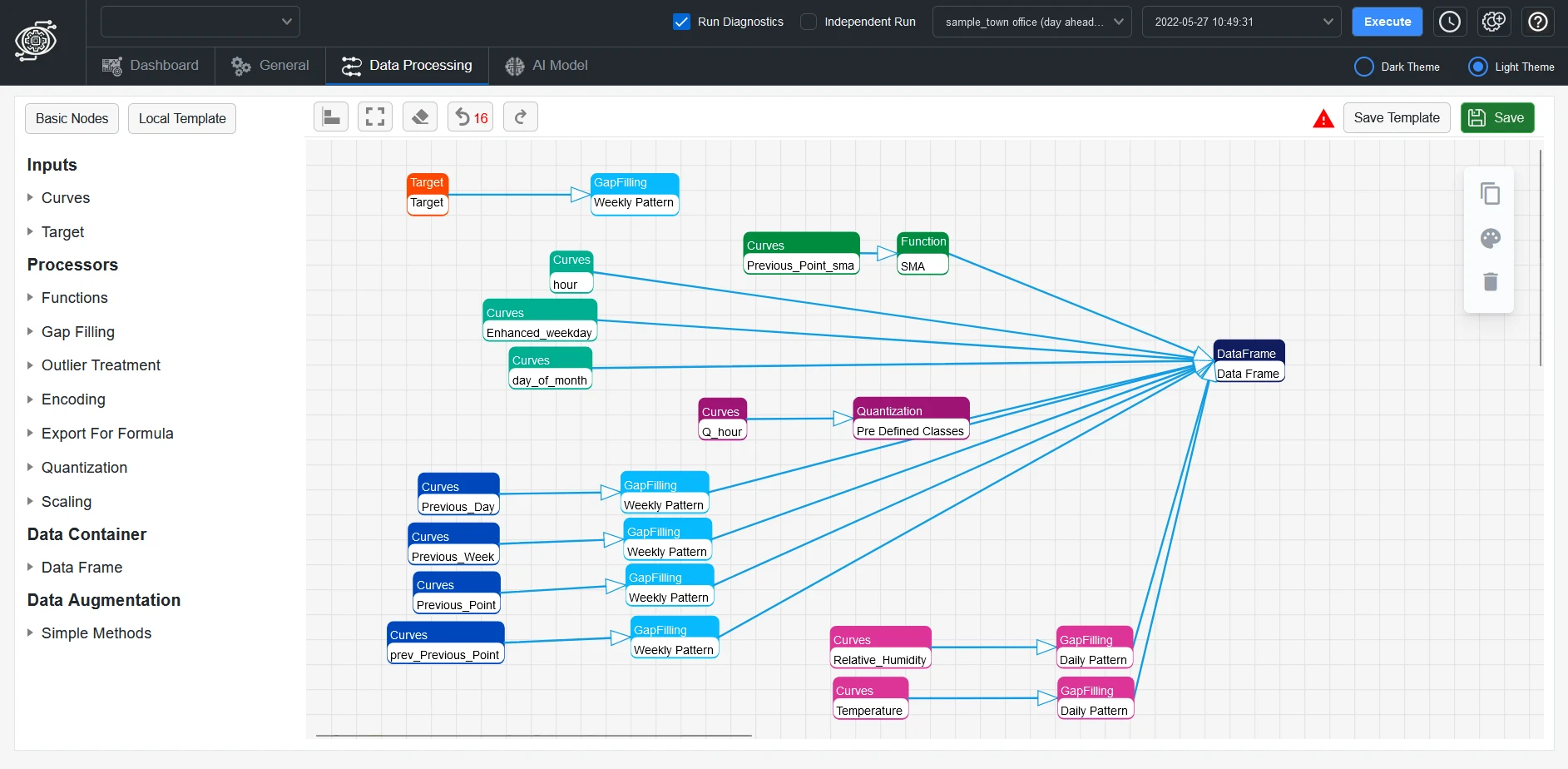Click the Save Template button
Image resolution: width=1568 pixels, height=769 pixels.
click(1397, 117)
